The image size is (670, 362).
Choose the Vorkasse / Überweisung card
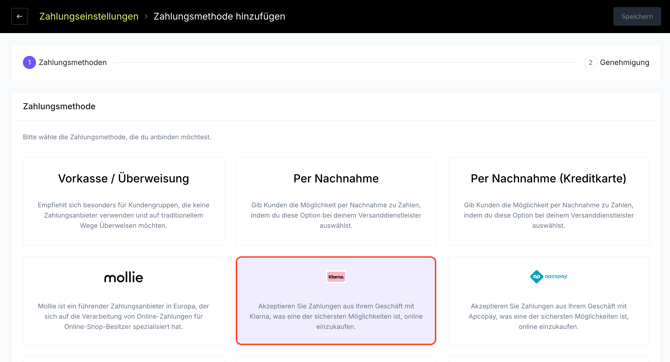click(123, 201)
